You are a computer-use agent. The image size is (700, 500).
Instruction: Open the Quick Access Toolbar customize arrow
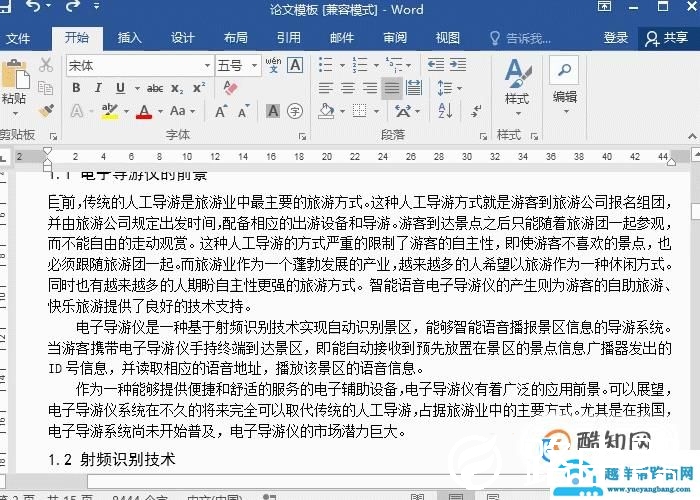pos(96,6)
